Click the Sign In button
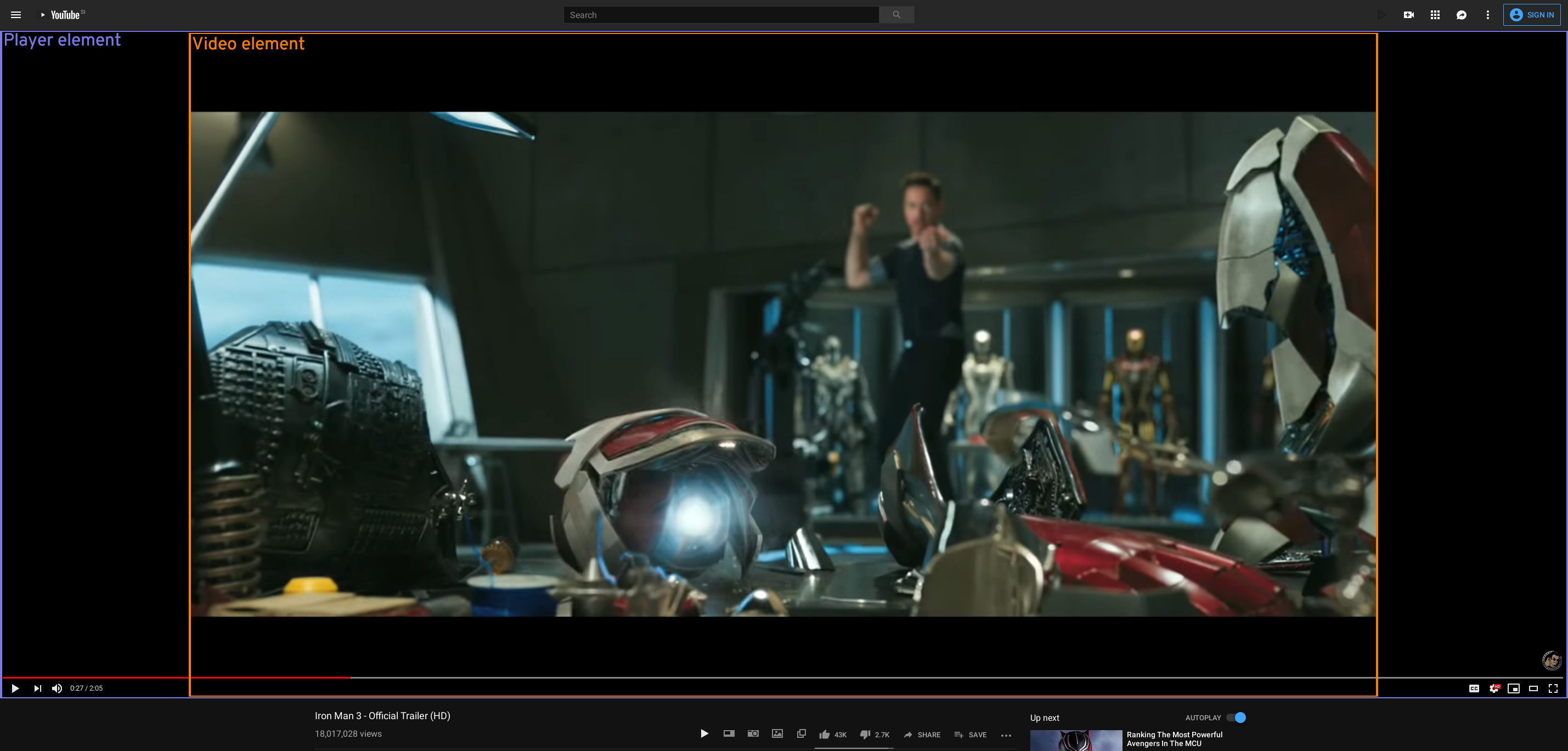 tap(1531, 15)
